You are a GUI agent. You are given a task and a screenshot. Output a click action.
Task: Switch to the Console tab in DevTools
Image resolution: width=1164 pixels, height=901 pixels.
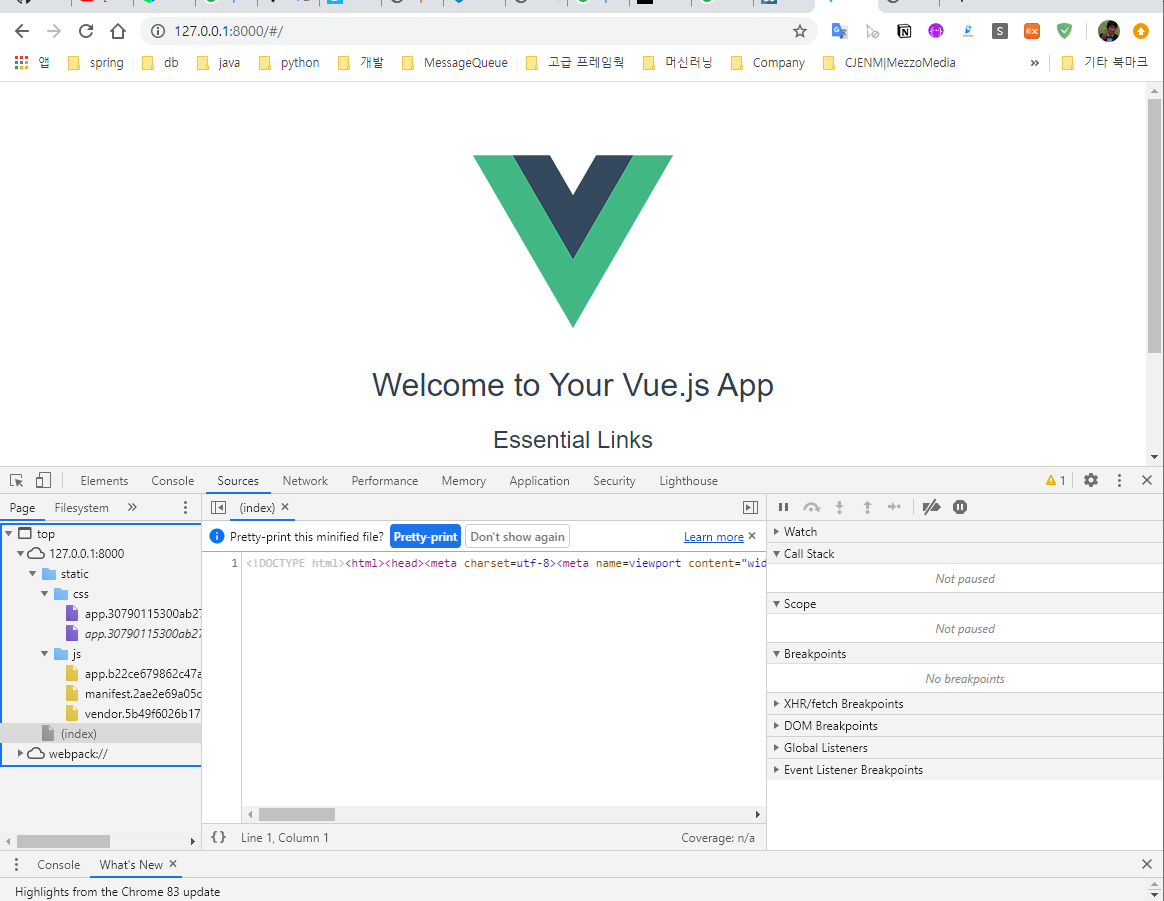(x=172, y=481)
